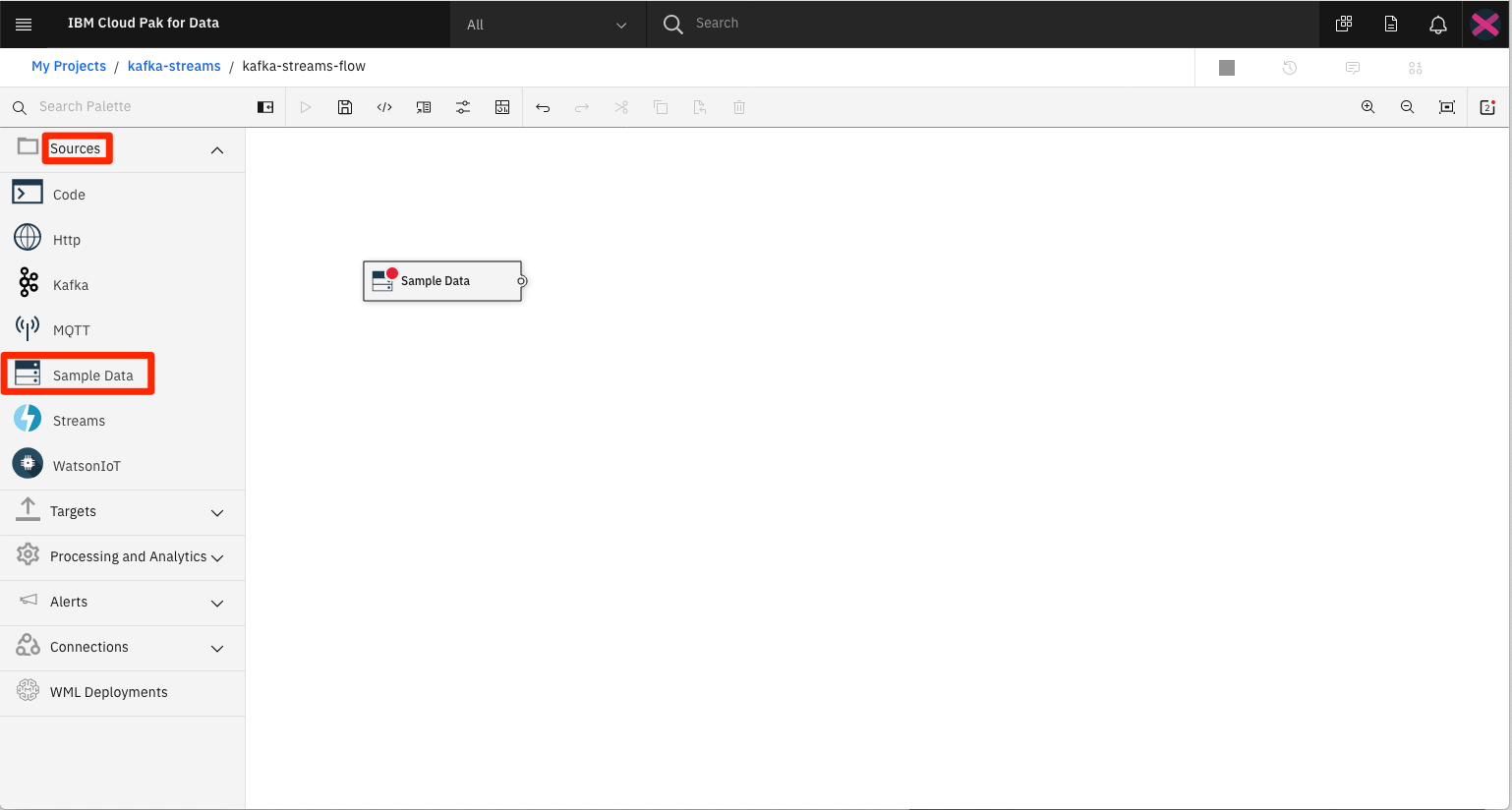Zoom out on the canvas
The image size is (1512, 810).
(1407, 107)
